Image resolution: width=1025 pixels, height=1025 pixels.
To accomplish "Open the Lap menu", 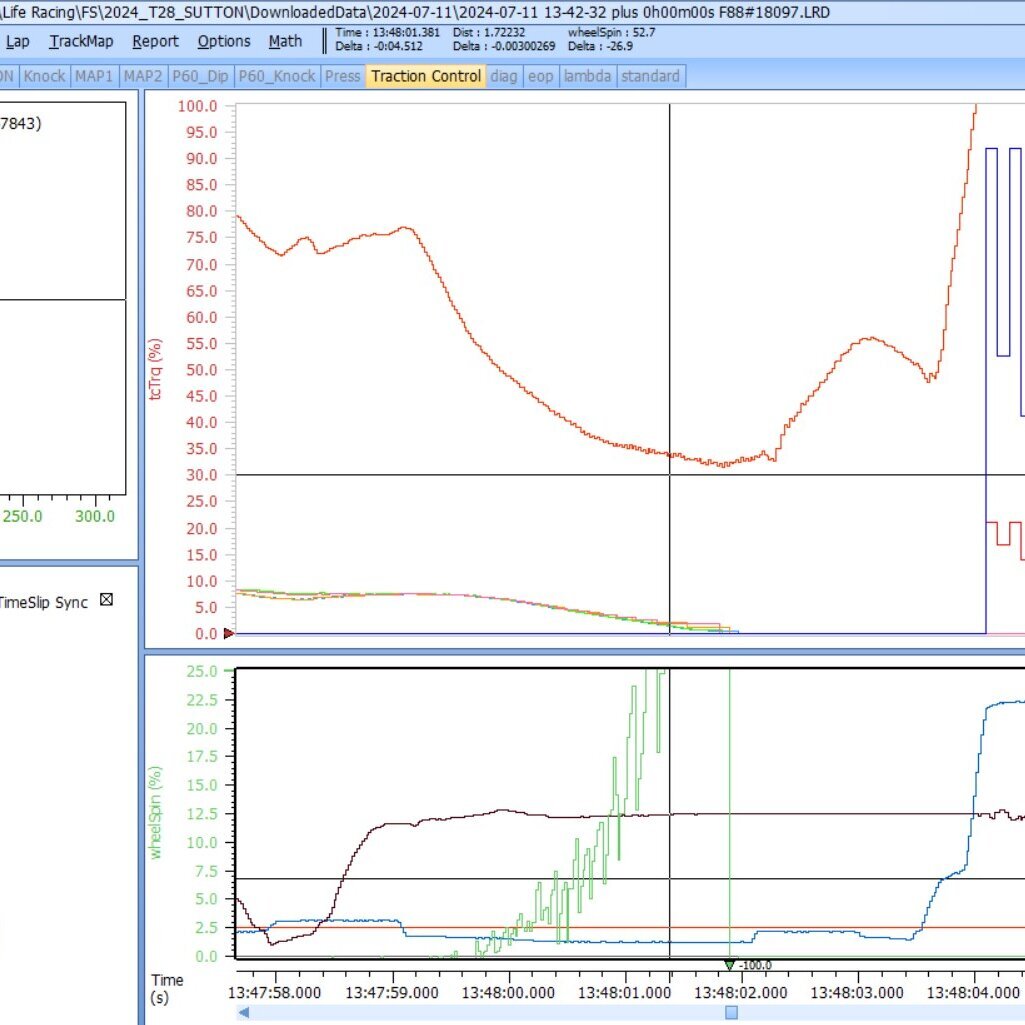I will [x=17, y=41].
